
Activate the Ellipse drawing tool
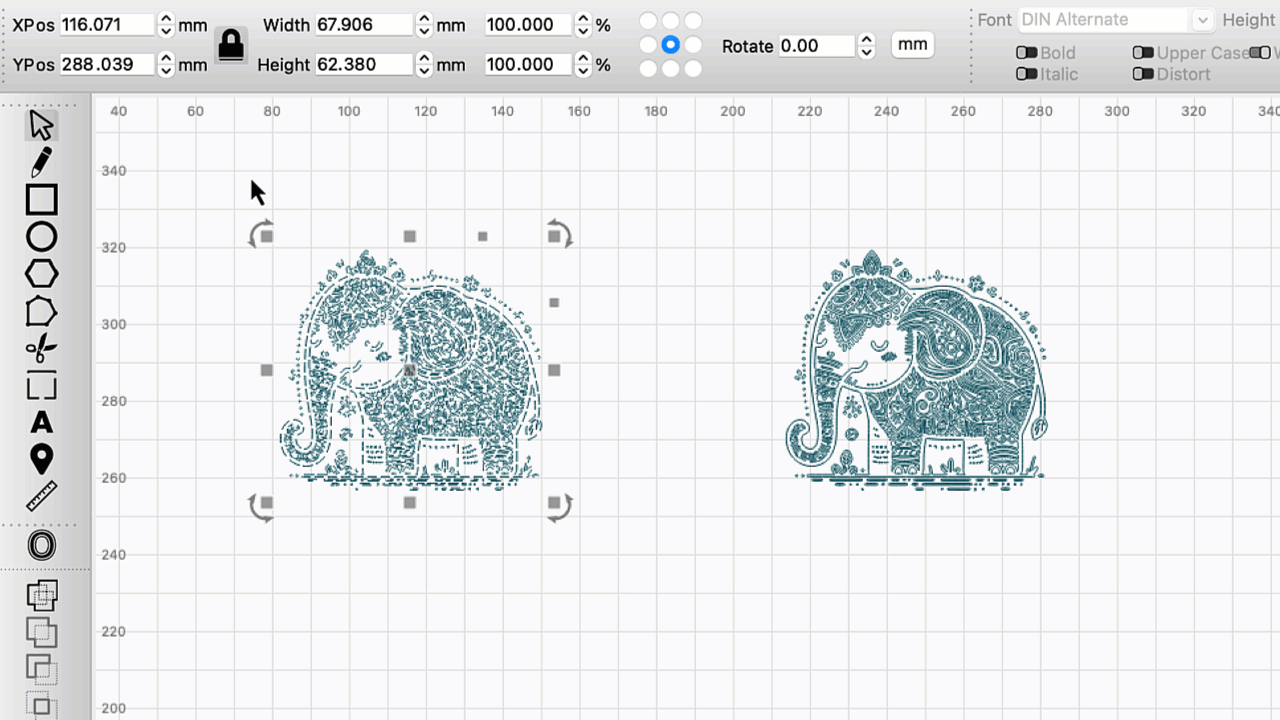(41, 237)
